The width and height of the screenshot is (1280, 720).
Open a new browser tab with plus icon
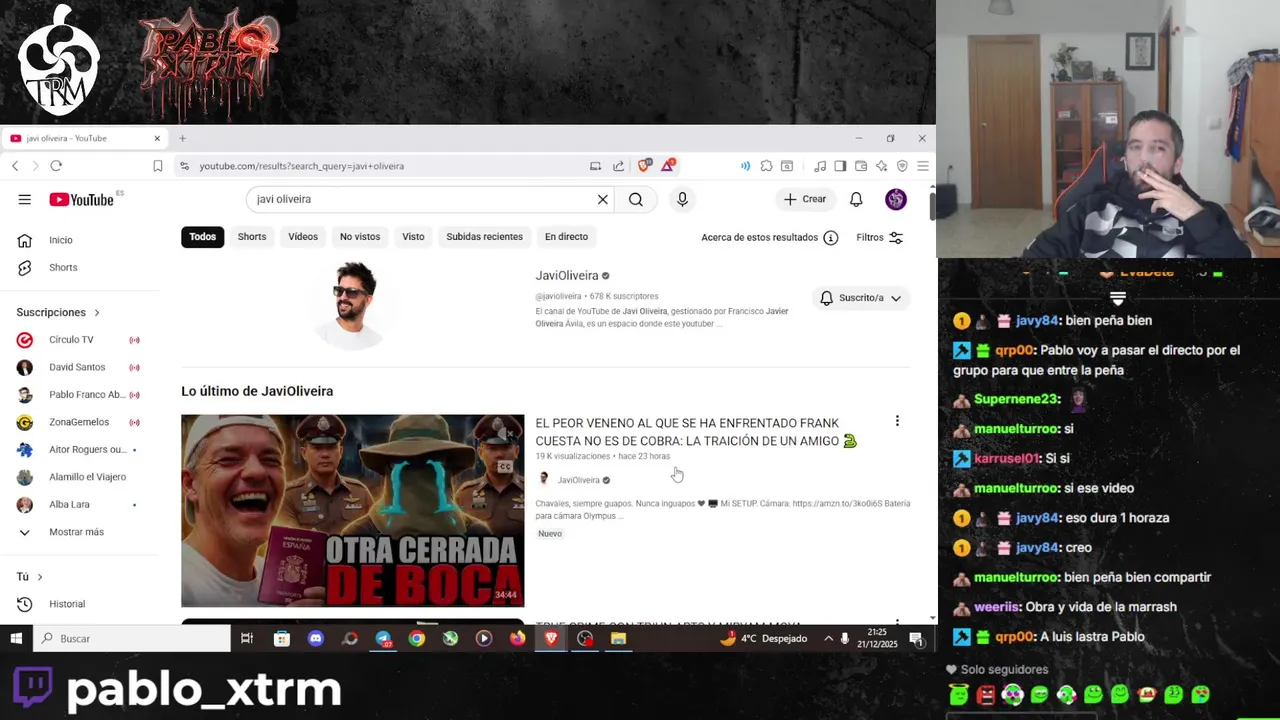click(x=182, y=138)
